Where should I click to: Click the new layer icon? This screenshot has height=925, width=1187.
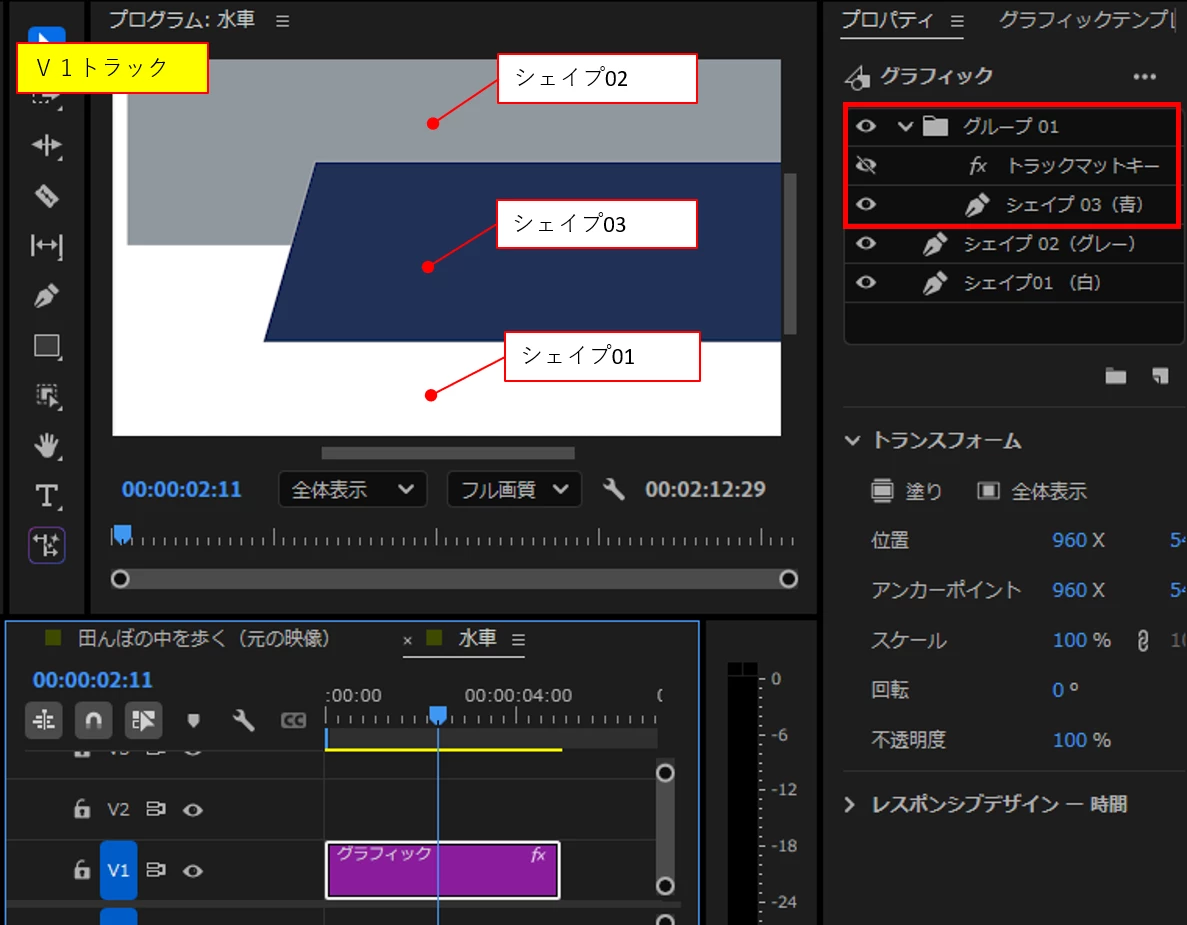1161,376
